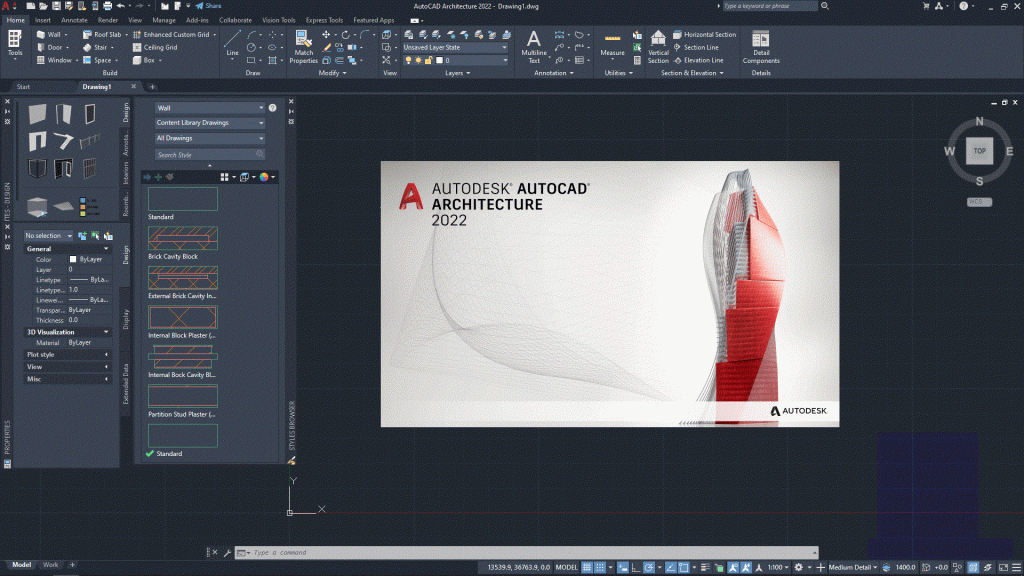Click Elevation Line button
The height and width of the screenshot is (576, 1024).
click(x=698, y=60)
